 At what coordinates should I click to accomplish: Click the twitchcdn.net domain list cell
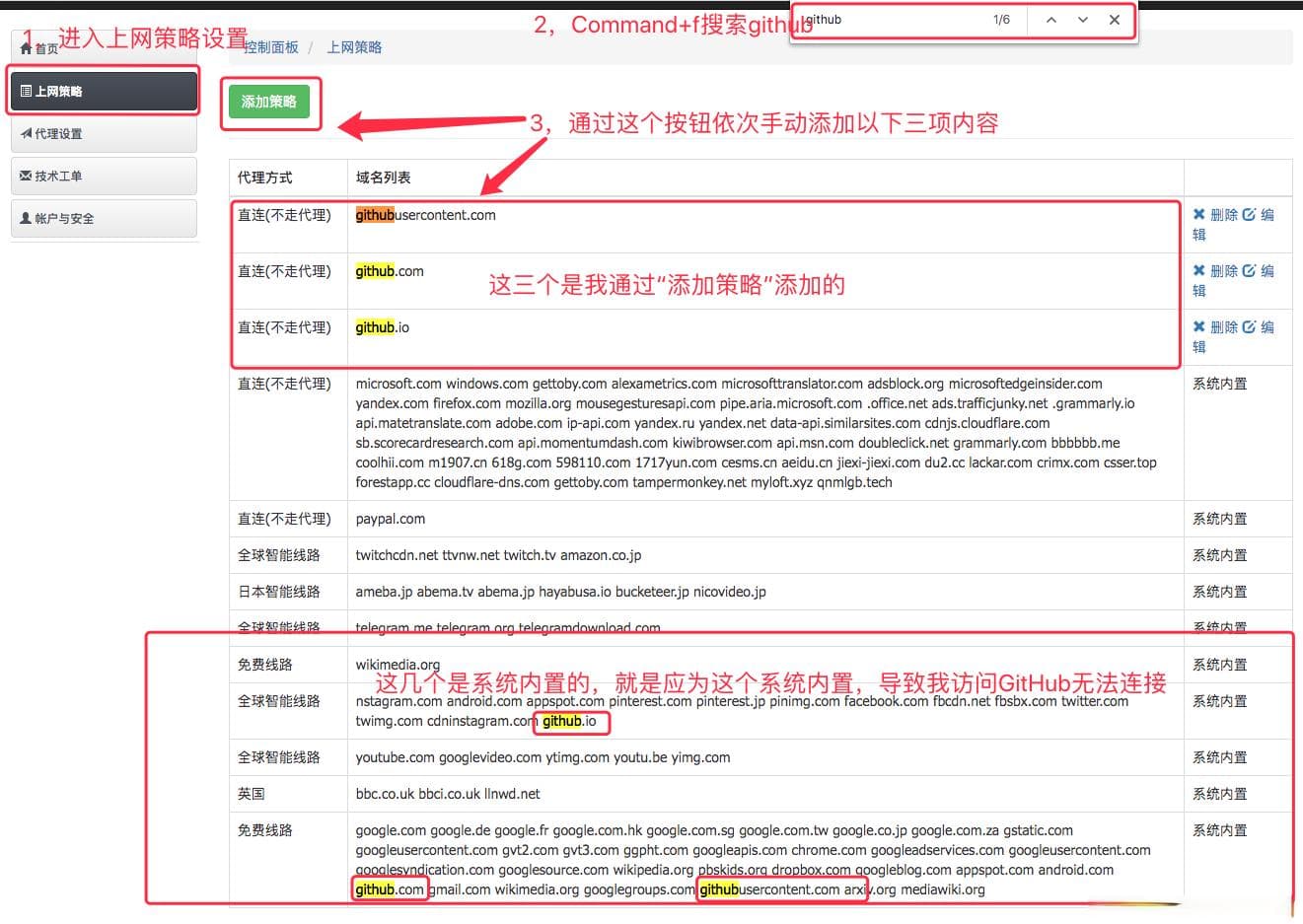[x=765, y=555]
